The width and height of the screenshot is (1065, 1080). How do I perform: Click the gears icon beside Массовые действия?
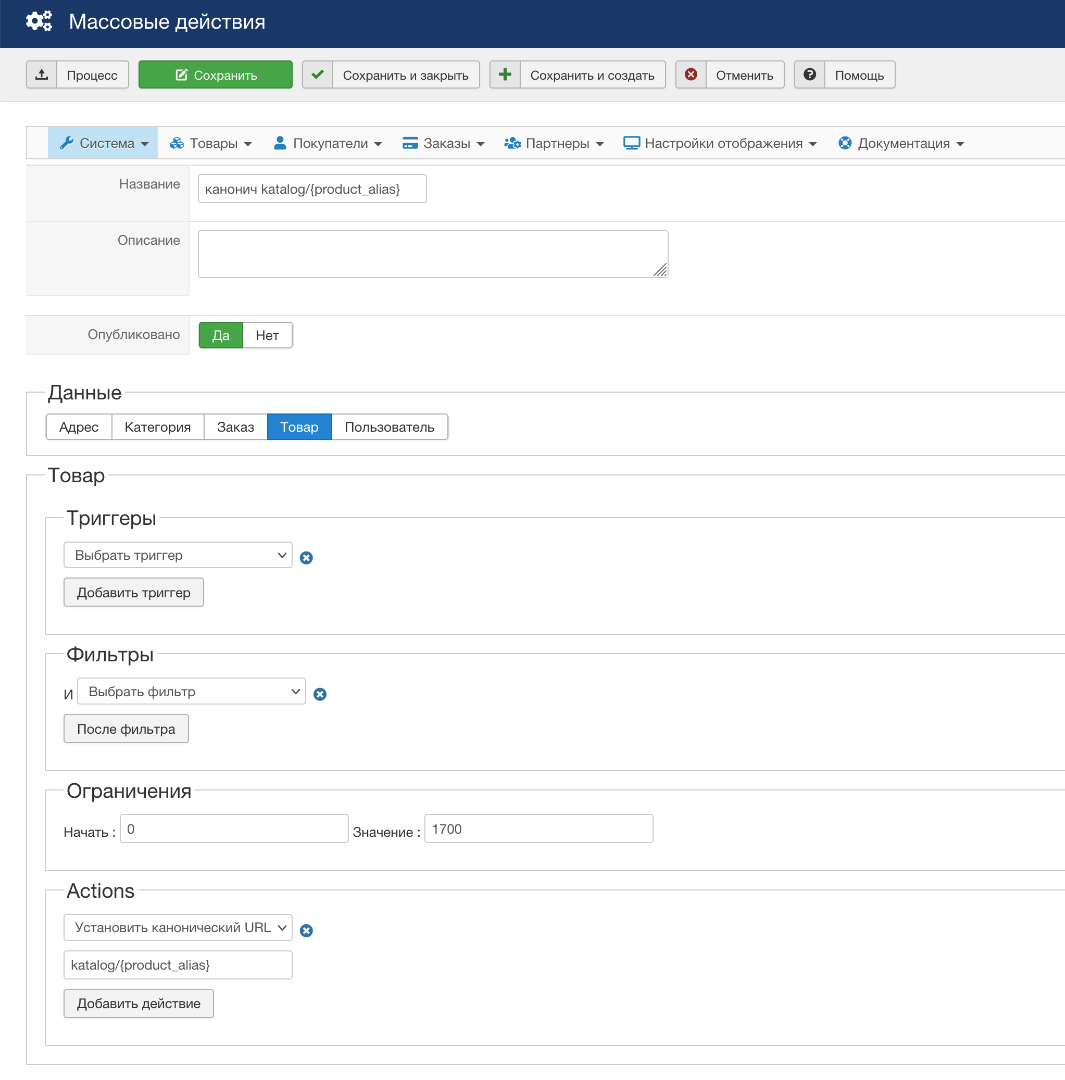tap(39, 21)
